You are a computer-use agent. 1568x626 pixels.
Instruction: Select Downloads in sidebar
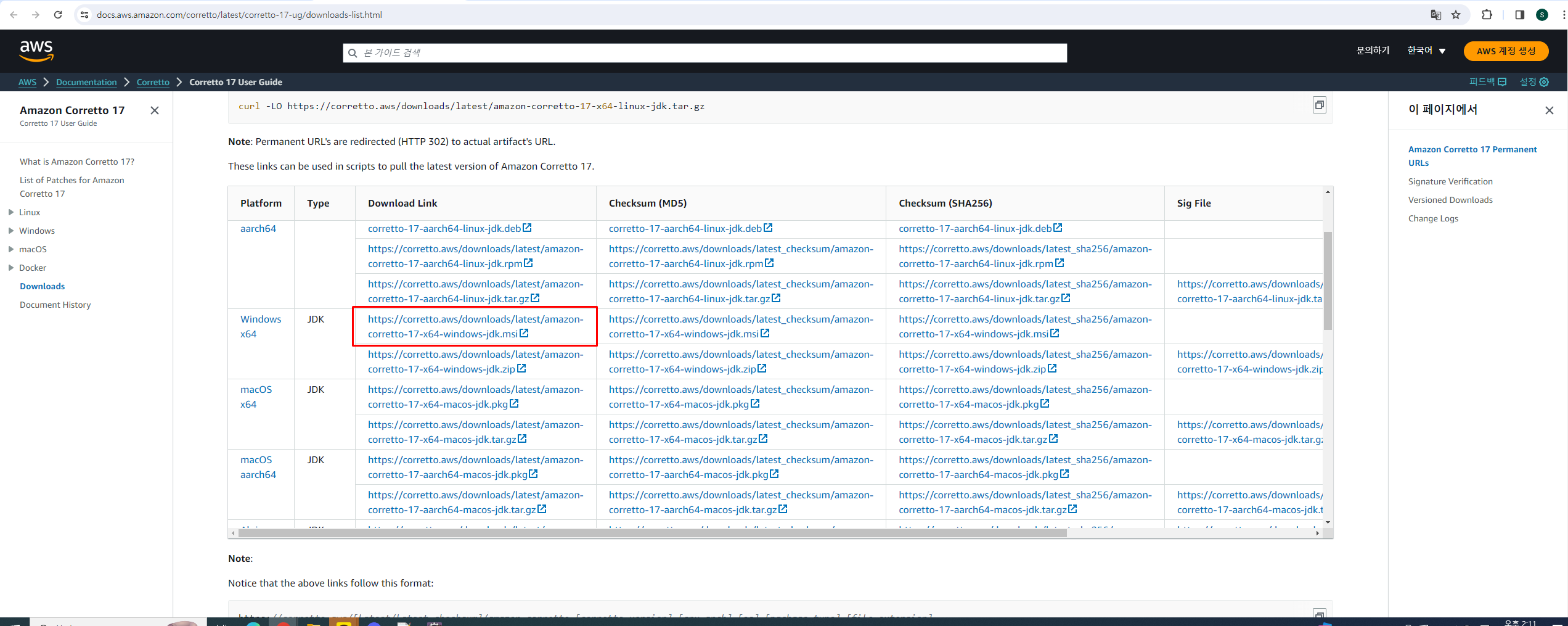[42, 286]
